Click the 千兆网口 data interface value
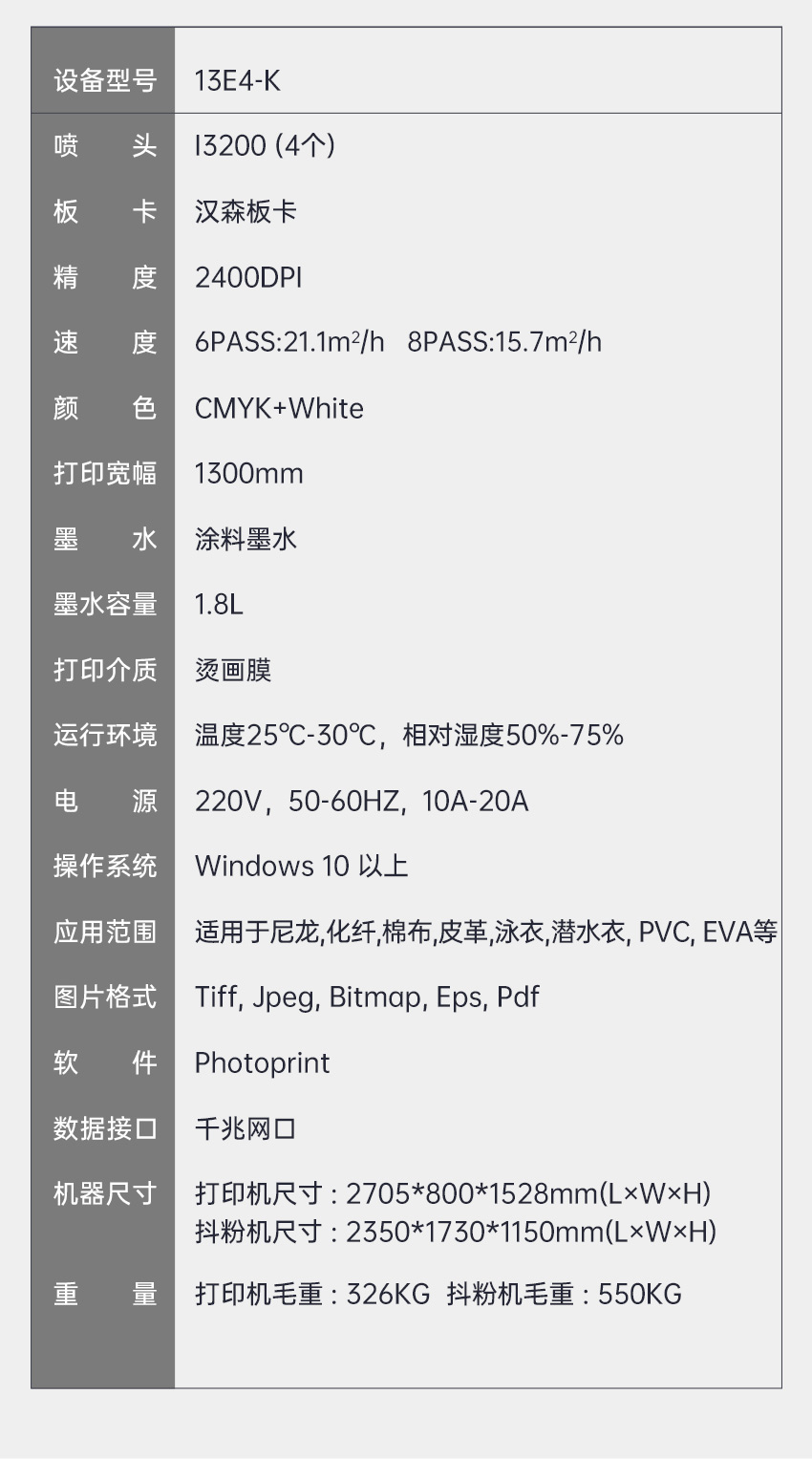812x1459 pixels. 246,1128
